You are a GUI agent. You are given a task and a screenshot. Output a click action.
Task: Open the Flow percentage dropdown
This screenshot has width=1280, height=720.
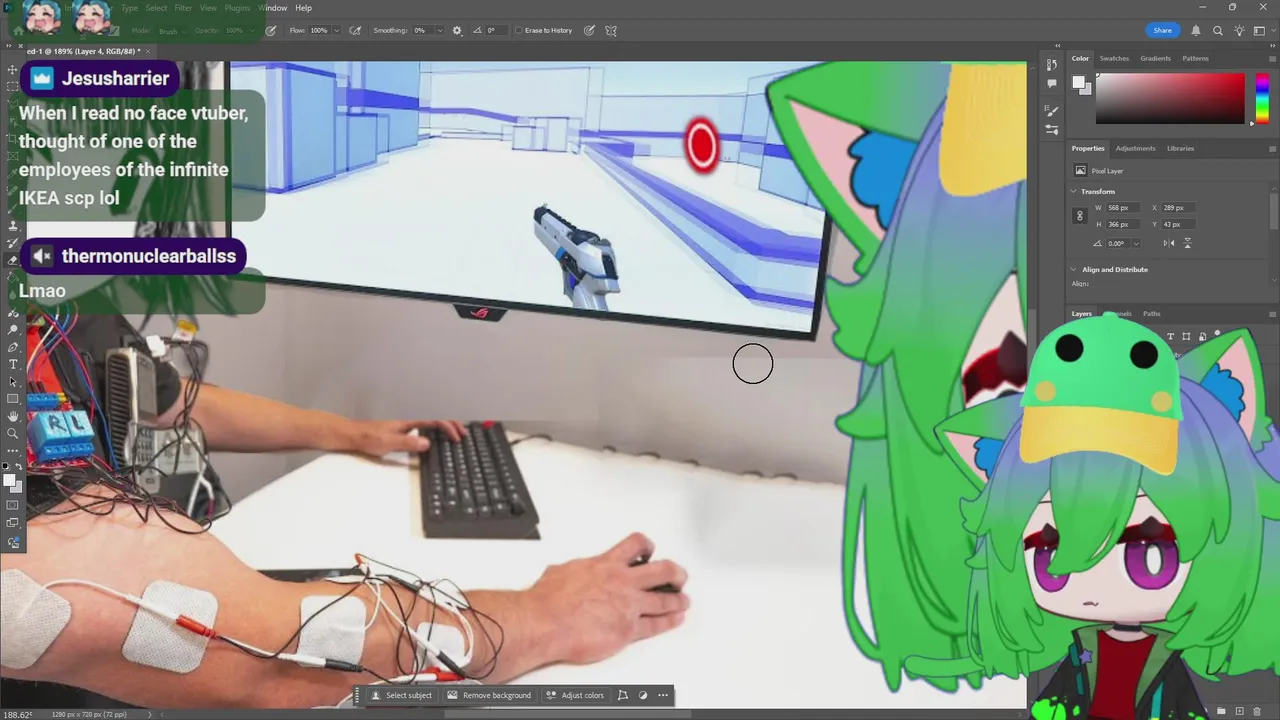coord(336,31)
